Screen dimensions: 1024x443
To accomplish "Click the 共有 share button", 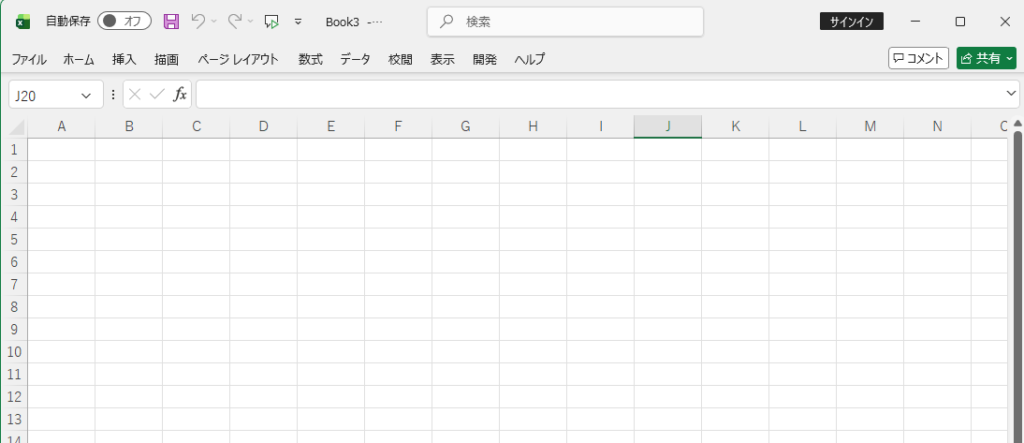I will click(x=985, y=59).
